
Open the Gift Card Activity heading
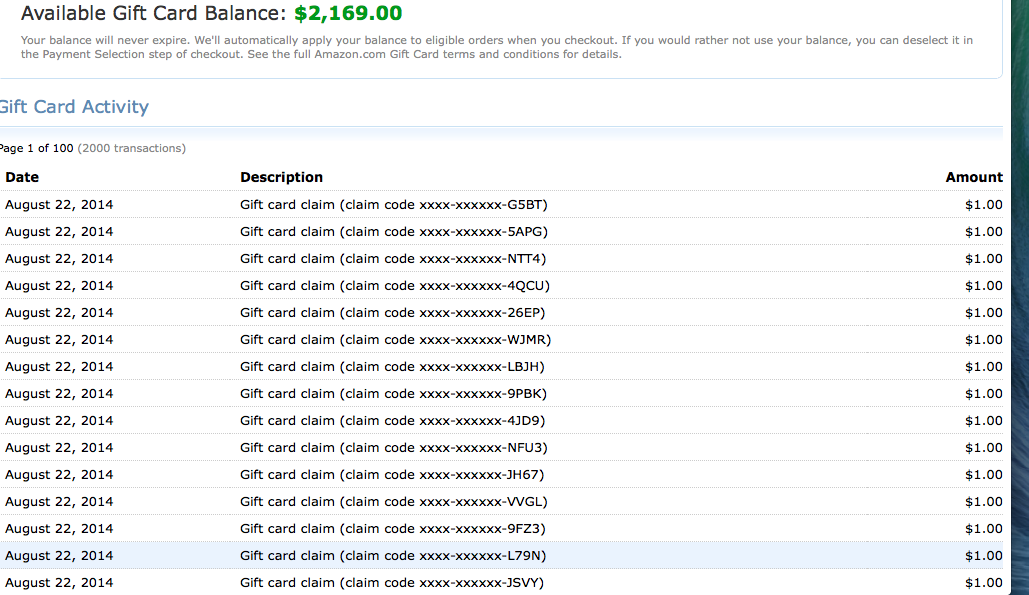pos(74,107)
